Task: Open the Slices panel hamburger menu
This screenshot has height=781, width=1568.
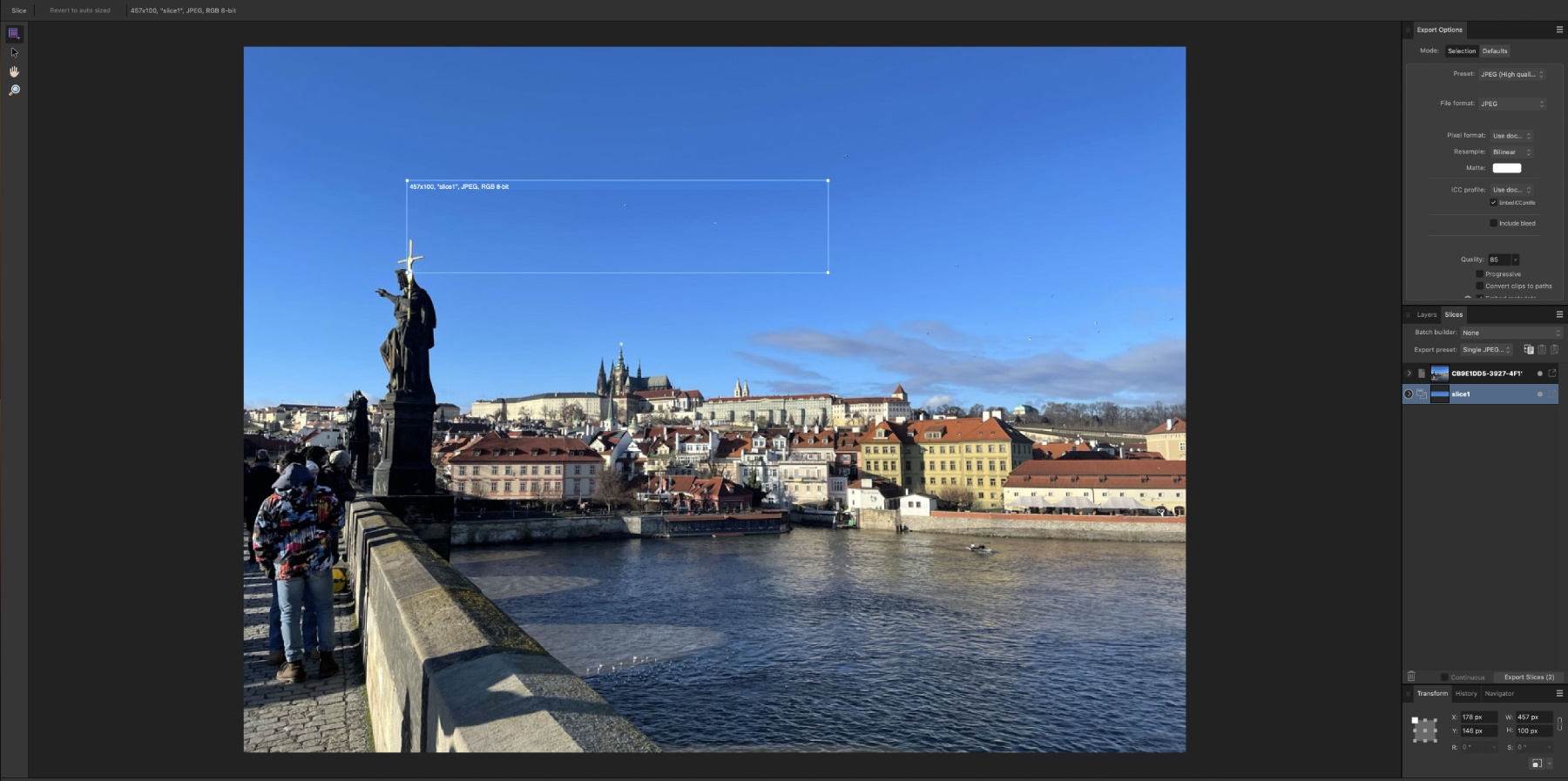Action: point(1559,314)
